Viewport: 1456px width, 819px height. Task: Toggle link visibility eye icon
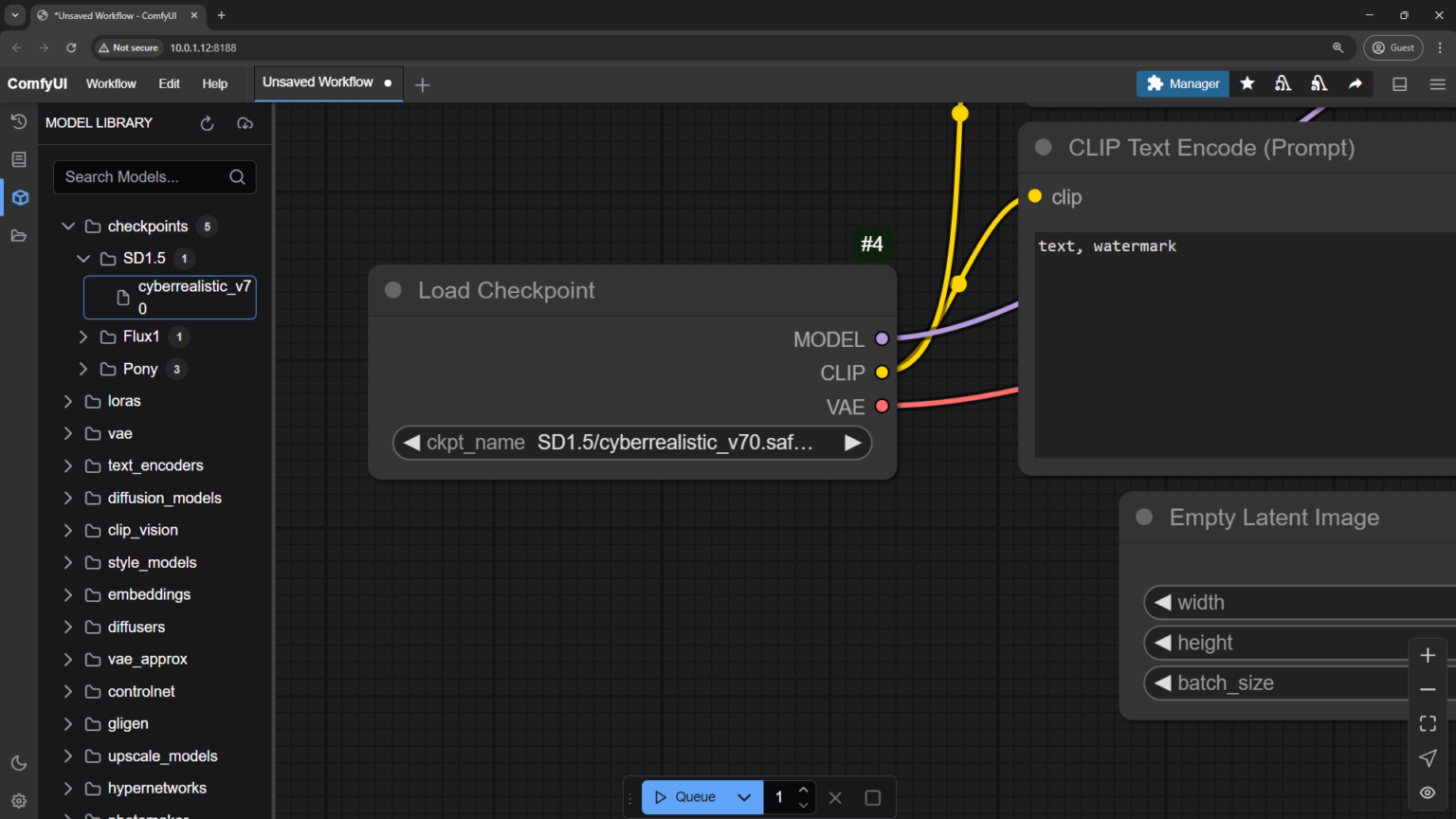[1428, 792]
